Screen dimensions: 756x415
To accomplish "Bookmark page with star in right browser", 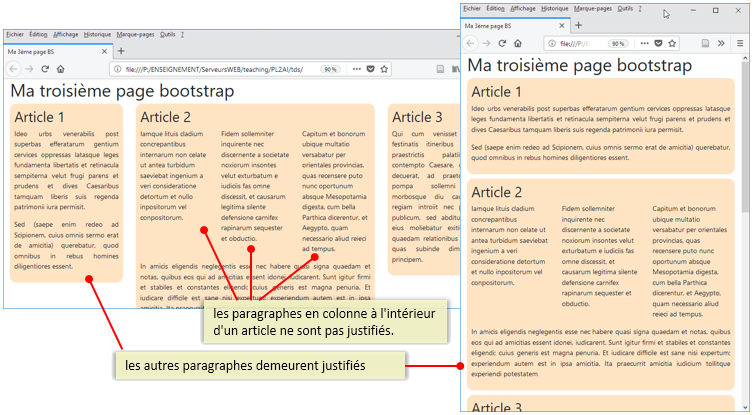I will (672, 43).
